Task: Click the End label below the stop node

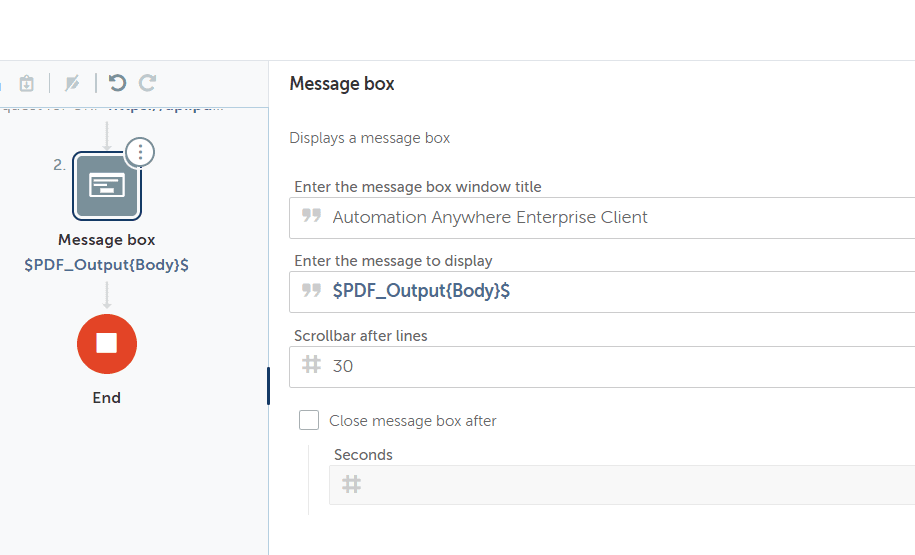Action: [x=106, y=398]
